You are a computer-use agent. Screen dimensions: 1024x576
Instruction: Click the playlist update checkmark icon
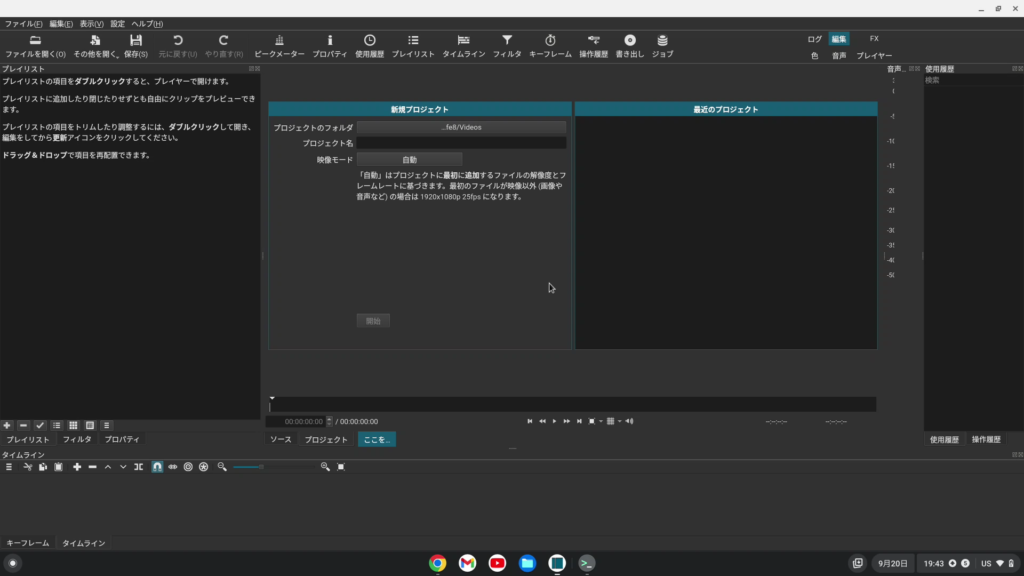(40, 425)
